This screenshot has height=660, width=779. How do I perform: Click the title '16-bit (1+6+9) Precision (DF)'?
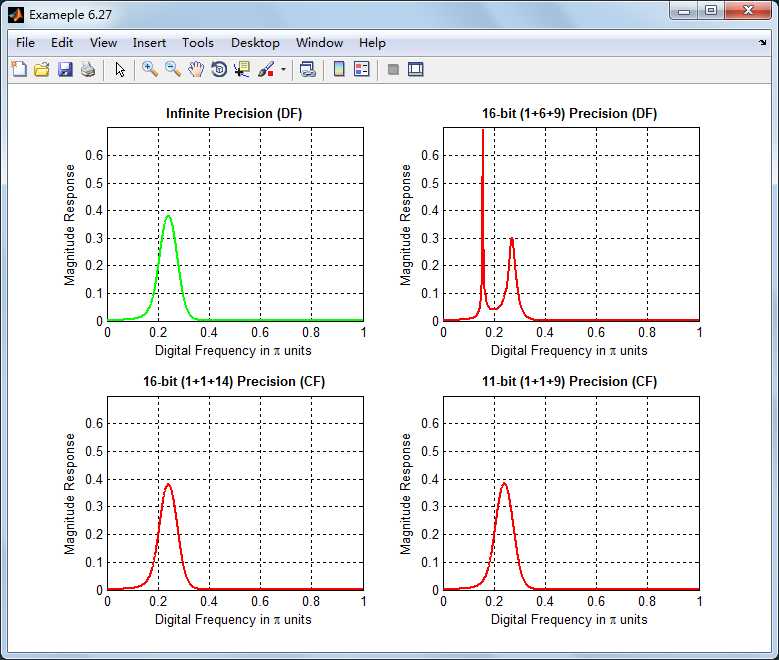pyautogui.click(x=569, y=113)
